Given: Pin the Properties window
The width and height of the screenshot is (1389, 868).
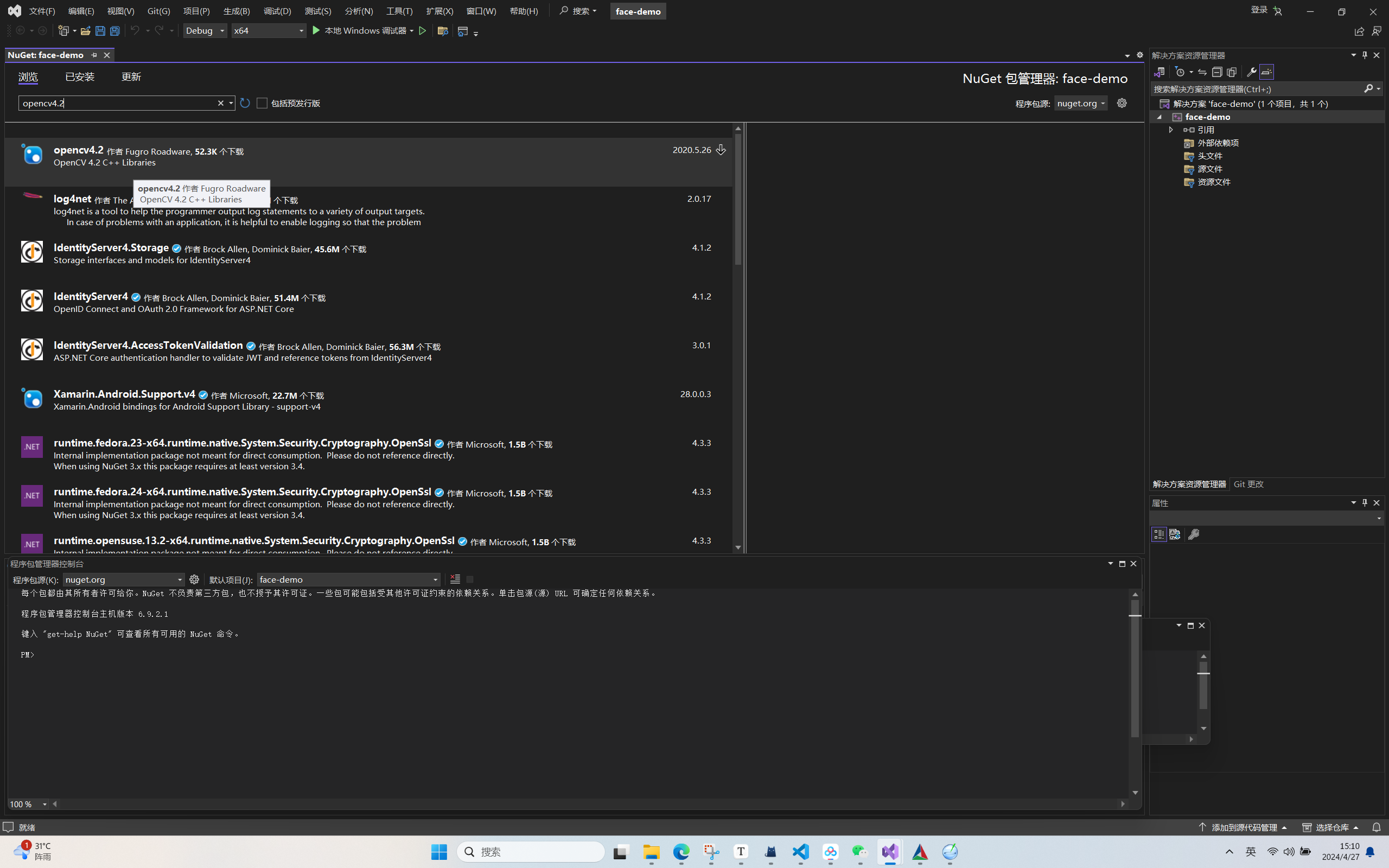Looking at the screenshot, I should click(1365, 502).
